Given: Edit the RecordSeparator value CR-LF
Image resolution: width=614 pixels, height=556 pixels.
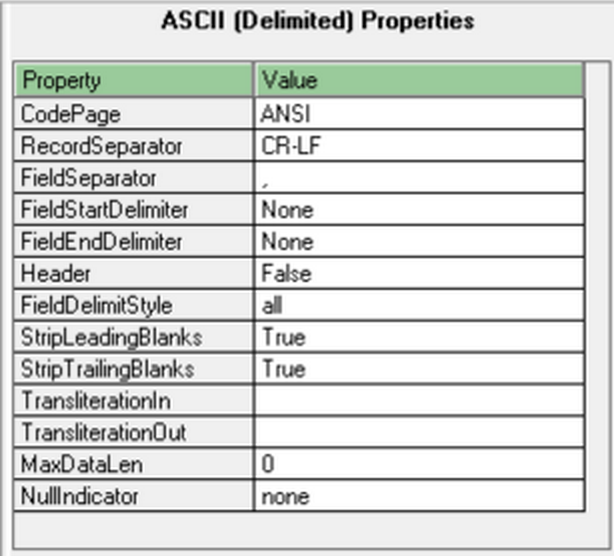Looking at the screenshot, I should [418, 145].
